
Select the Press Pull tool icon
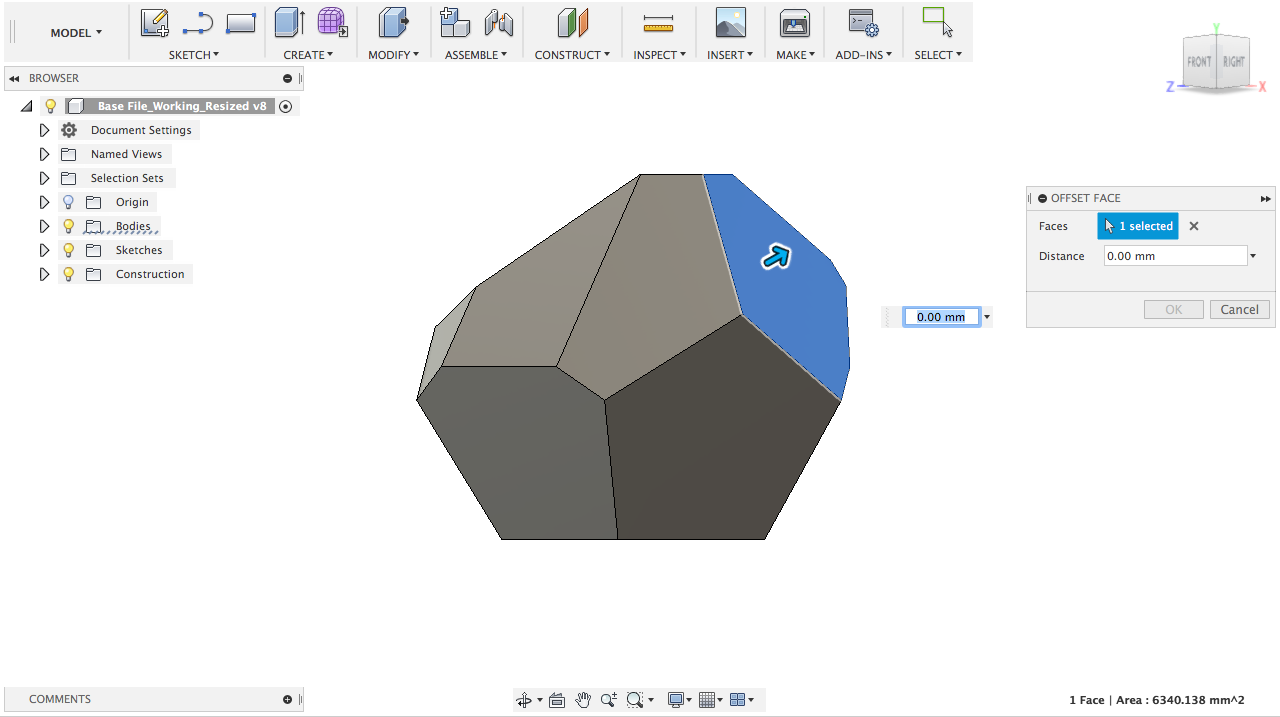pos(393,22)
